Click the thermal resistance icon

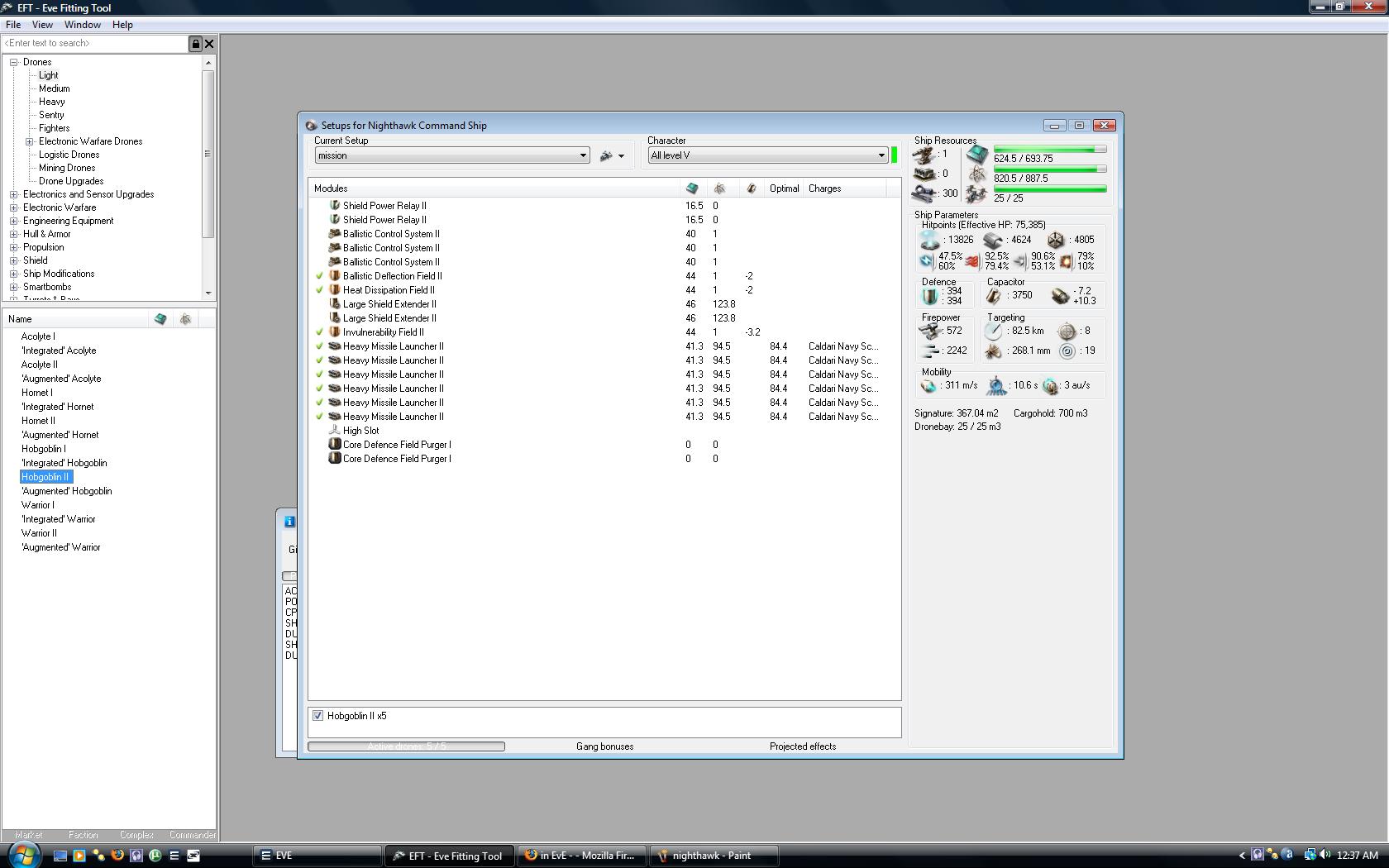(972, 261)
